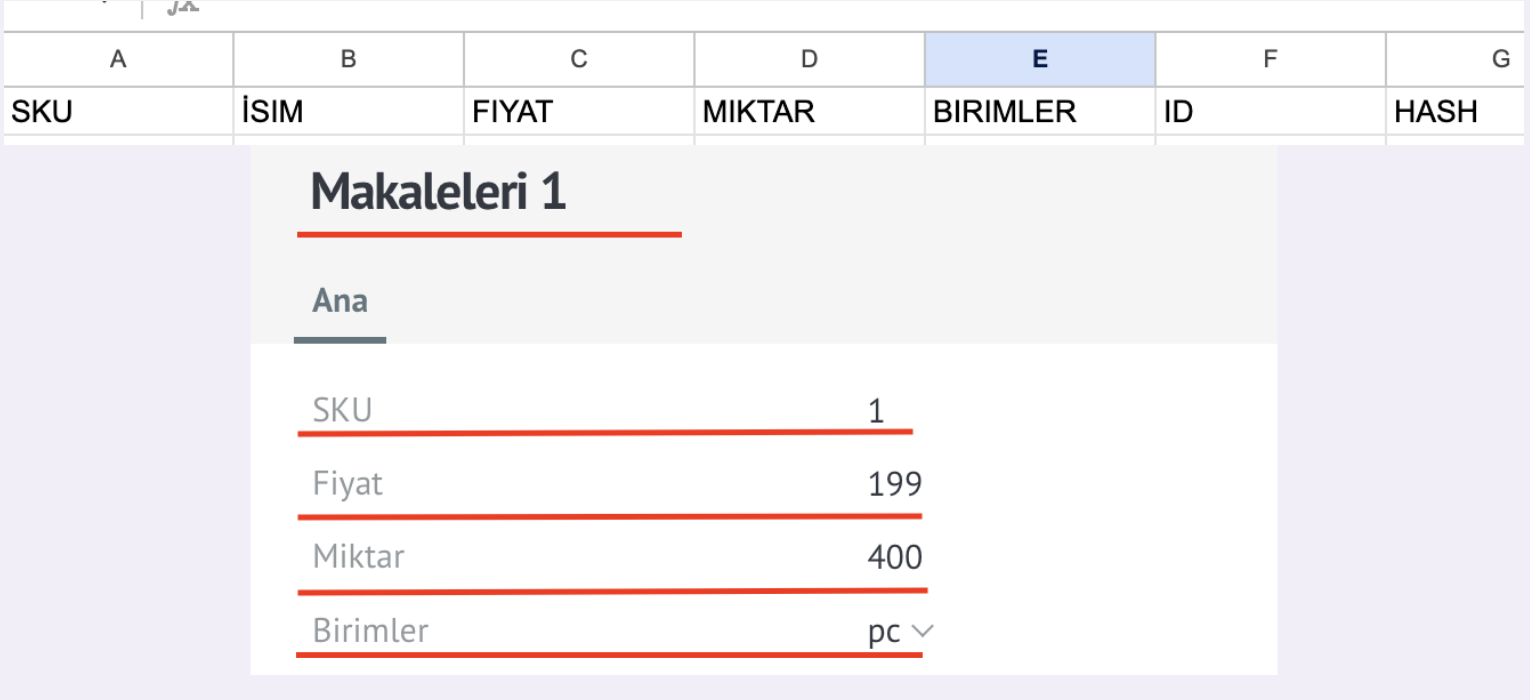Select column B header
Screen dimensions: 1530x700
(349, 59)
